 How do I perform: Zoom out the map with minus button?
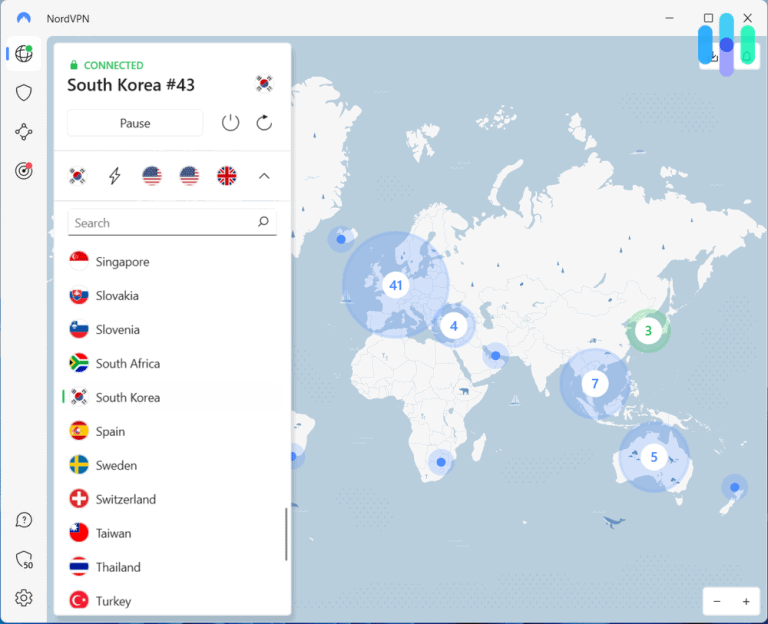point(717,601)
